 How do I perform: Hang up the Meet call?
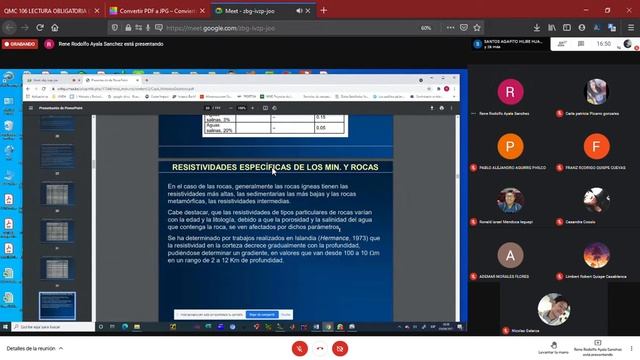point(320,349)
